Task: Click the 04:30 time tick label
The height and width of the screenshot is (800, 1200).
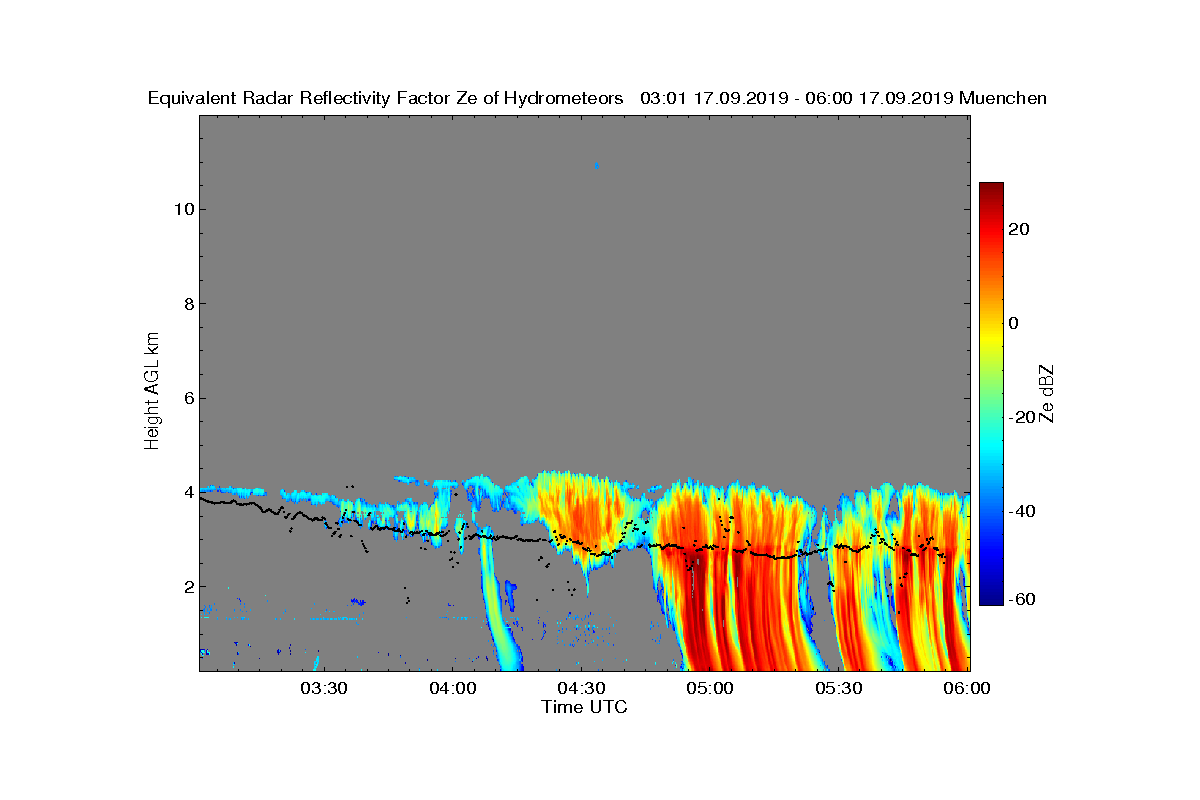Action: [582, 689]
